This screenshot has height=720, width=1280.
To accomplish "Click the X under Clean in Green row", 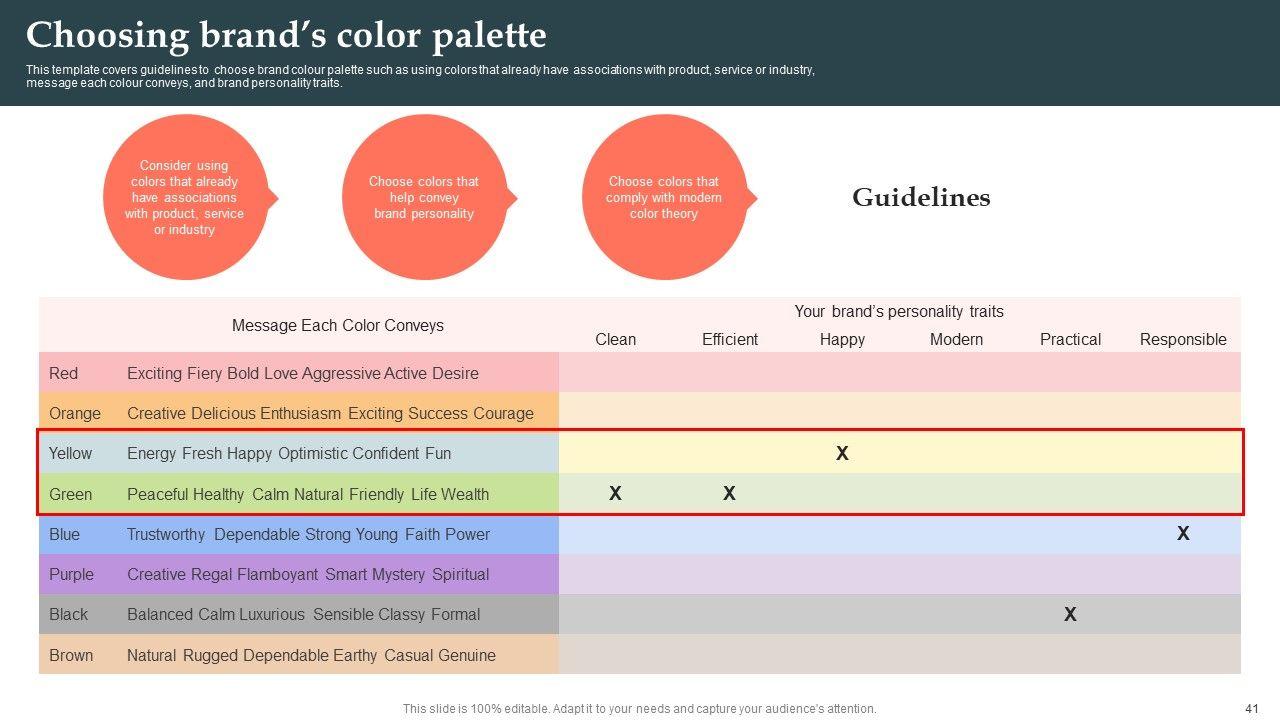I will coord(615,494).
